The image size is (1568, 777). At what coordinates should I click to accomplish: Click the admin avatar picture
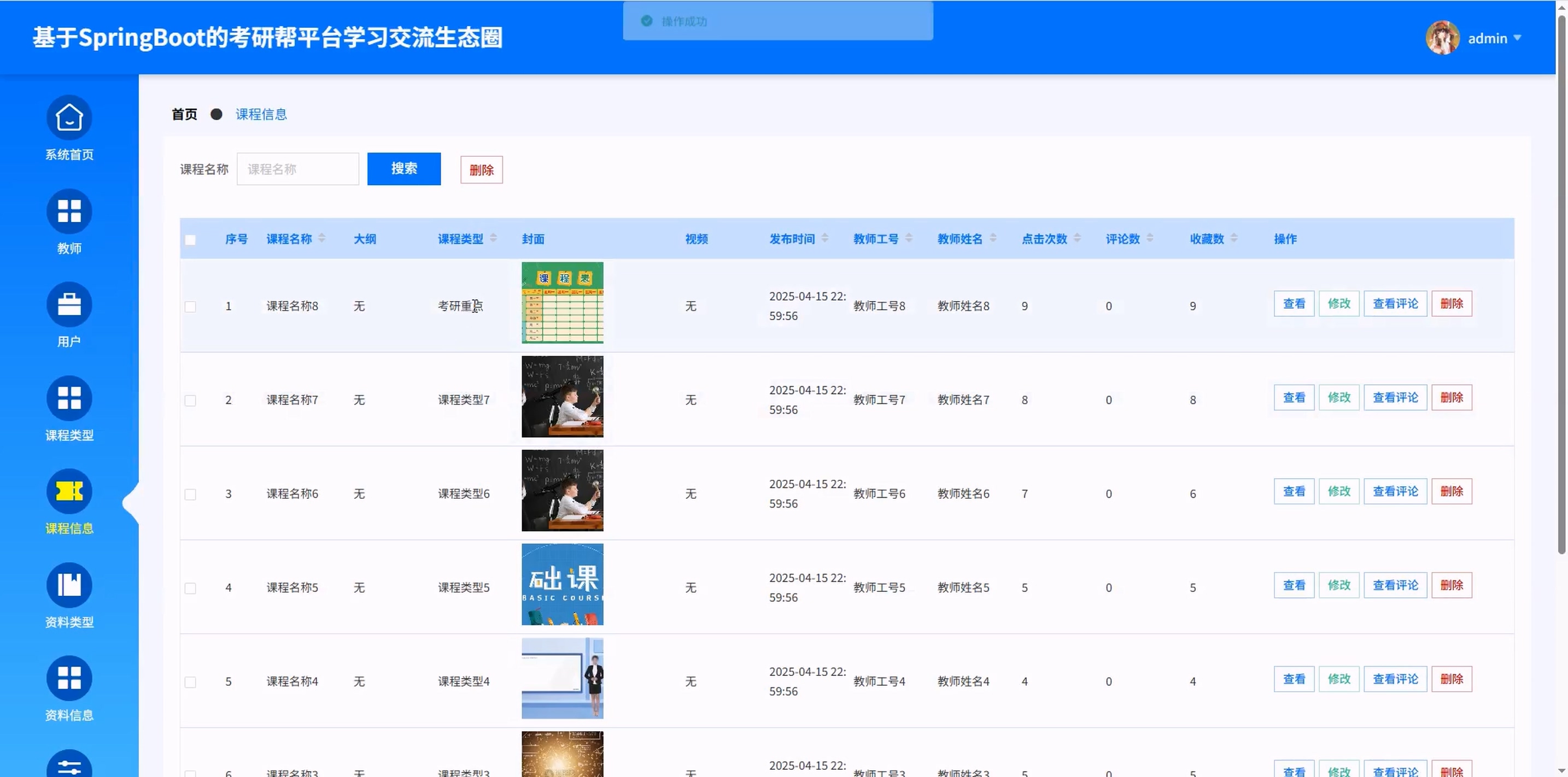1442,38
